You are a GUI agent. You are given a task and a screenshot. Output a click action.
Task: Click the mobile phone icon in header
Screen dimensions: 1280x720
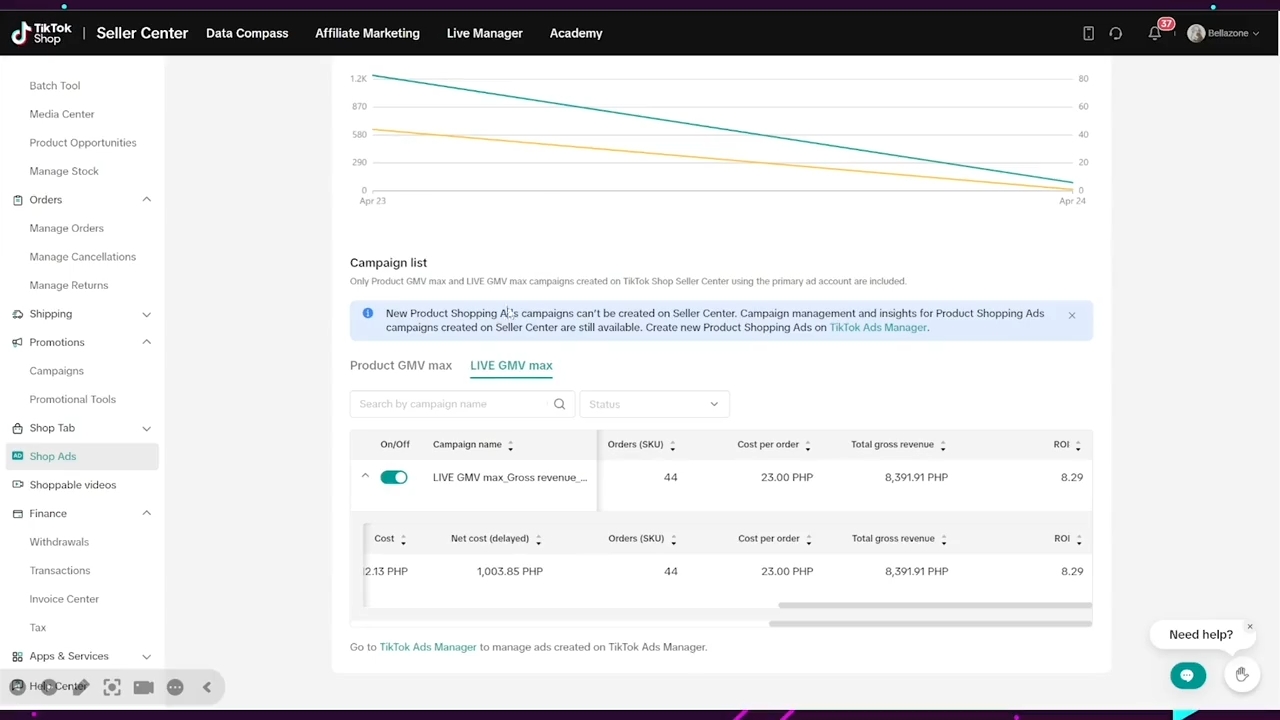coord(1088,33)
